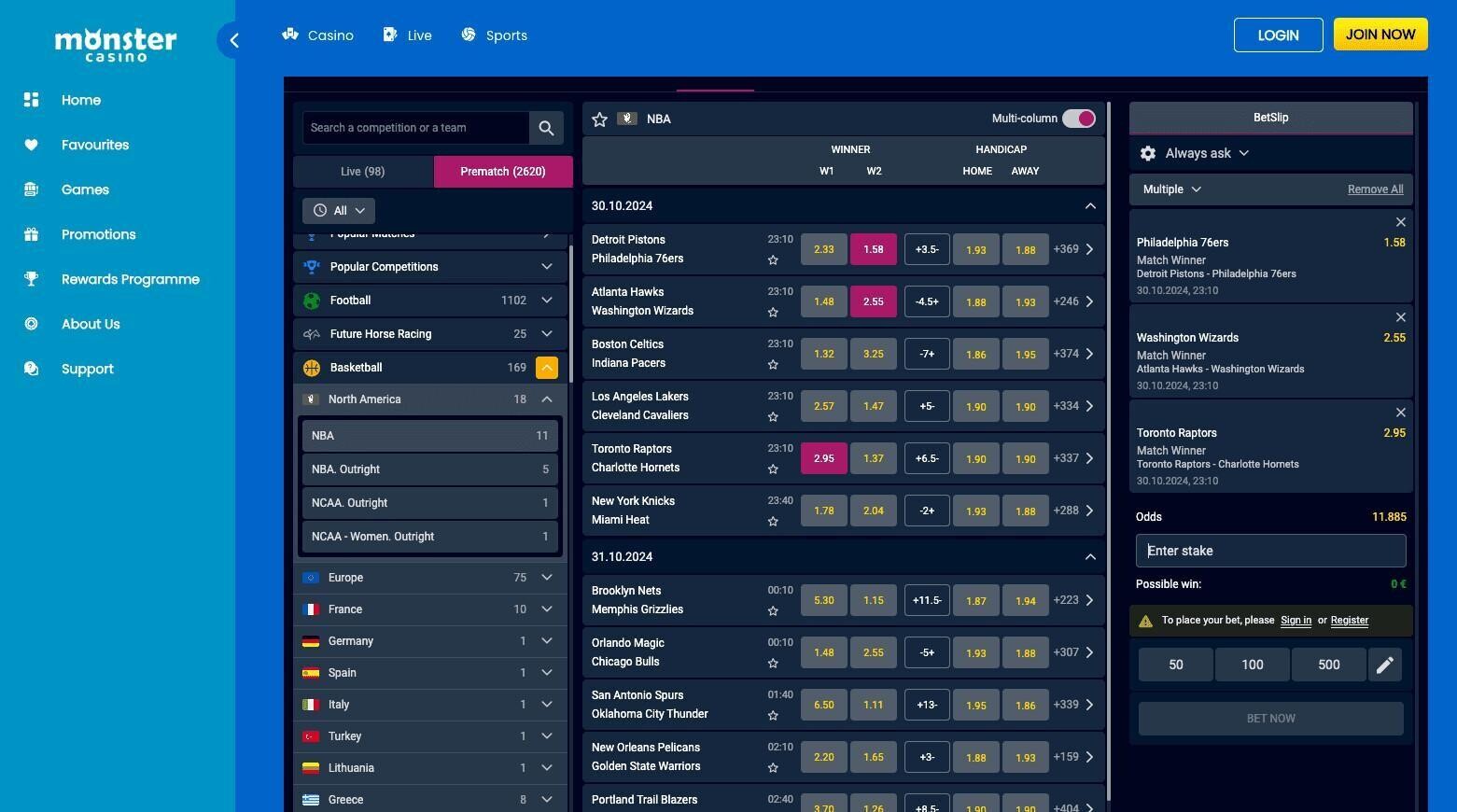Click the Register link
This screenshot has height=812, width=1457.
[x=1349, y=621]
